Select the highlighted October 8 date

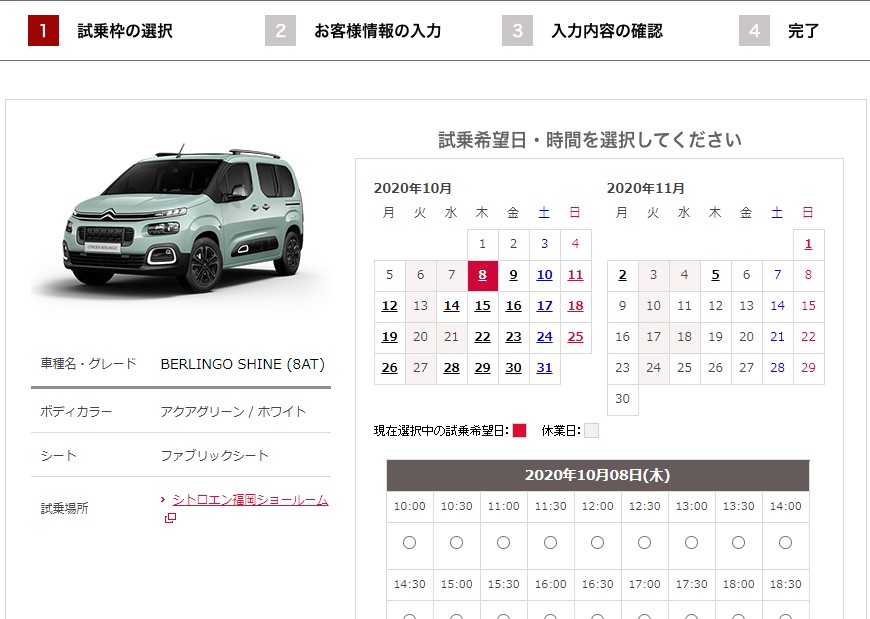(482, 275)
